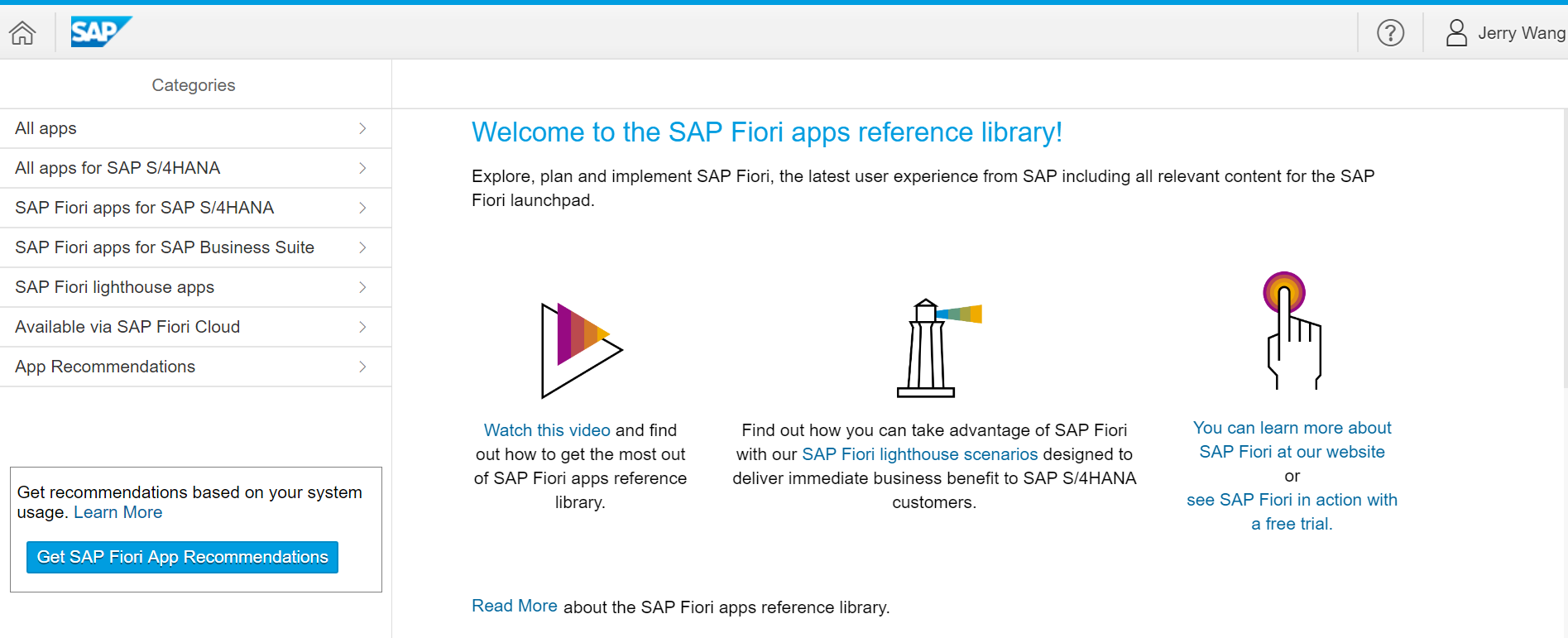Click the SAP logo
This screenshot has width=1568, height=638.
(101, 32)
